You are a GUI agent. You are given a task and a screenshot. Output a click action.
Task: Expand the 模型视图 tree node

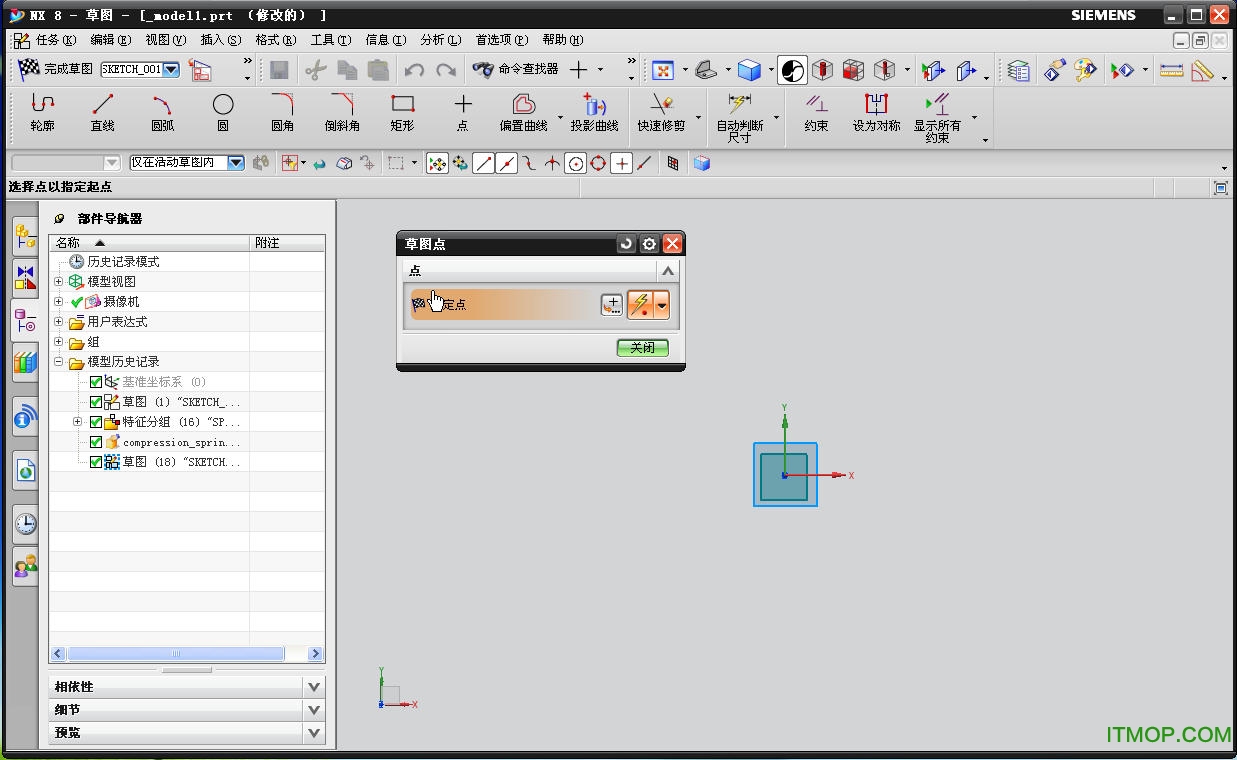coord(59,282)
